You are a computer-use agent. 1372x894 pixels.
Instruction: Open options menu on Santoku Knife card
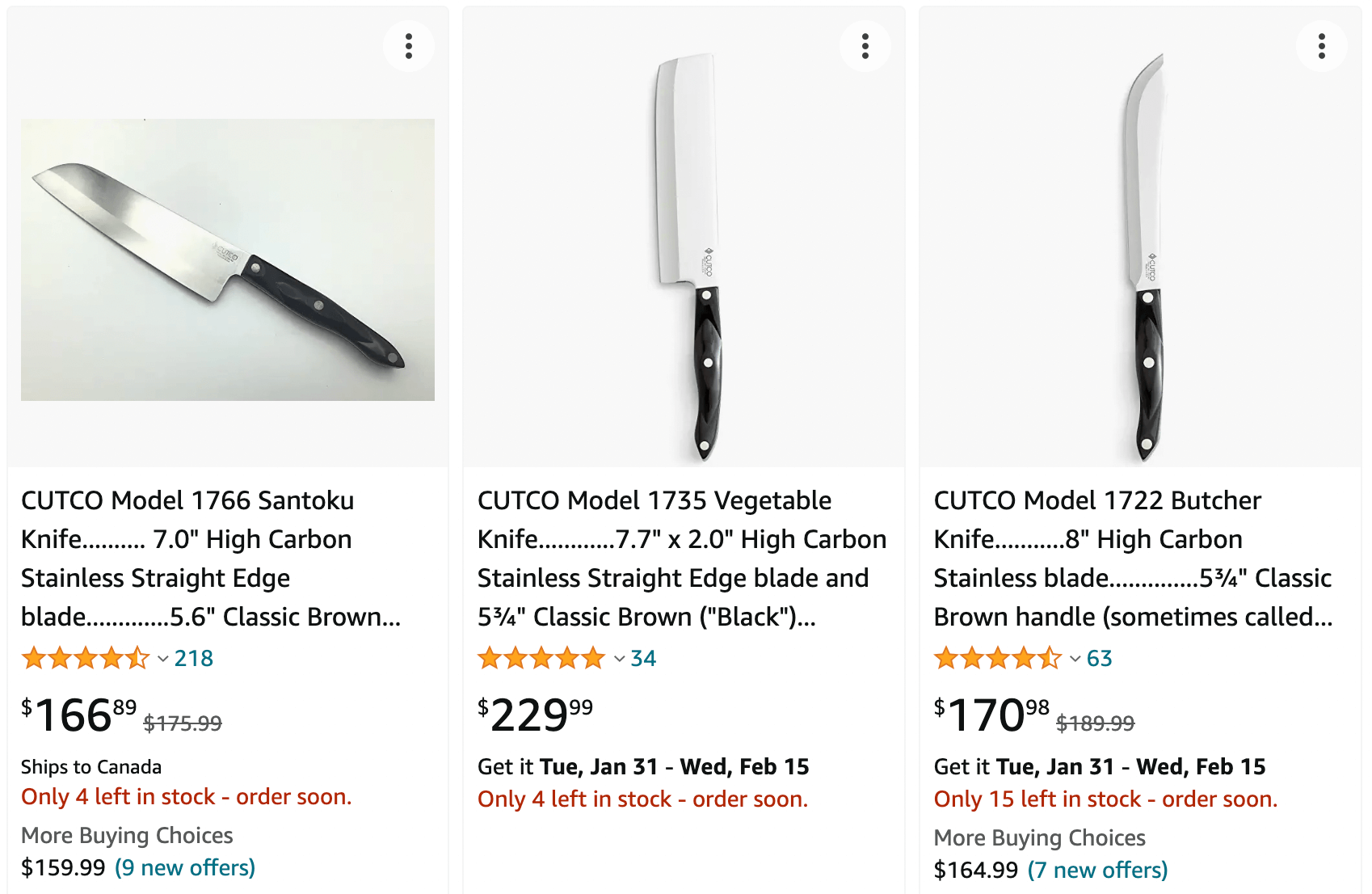(408, 46)
